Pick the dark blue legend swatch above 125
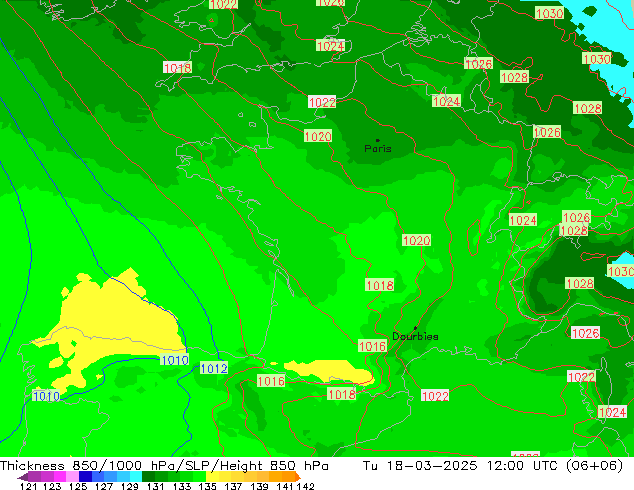 click(85, 477)
